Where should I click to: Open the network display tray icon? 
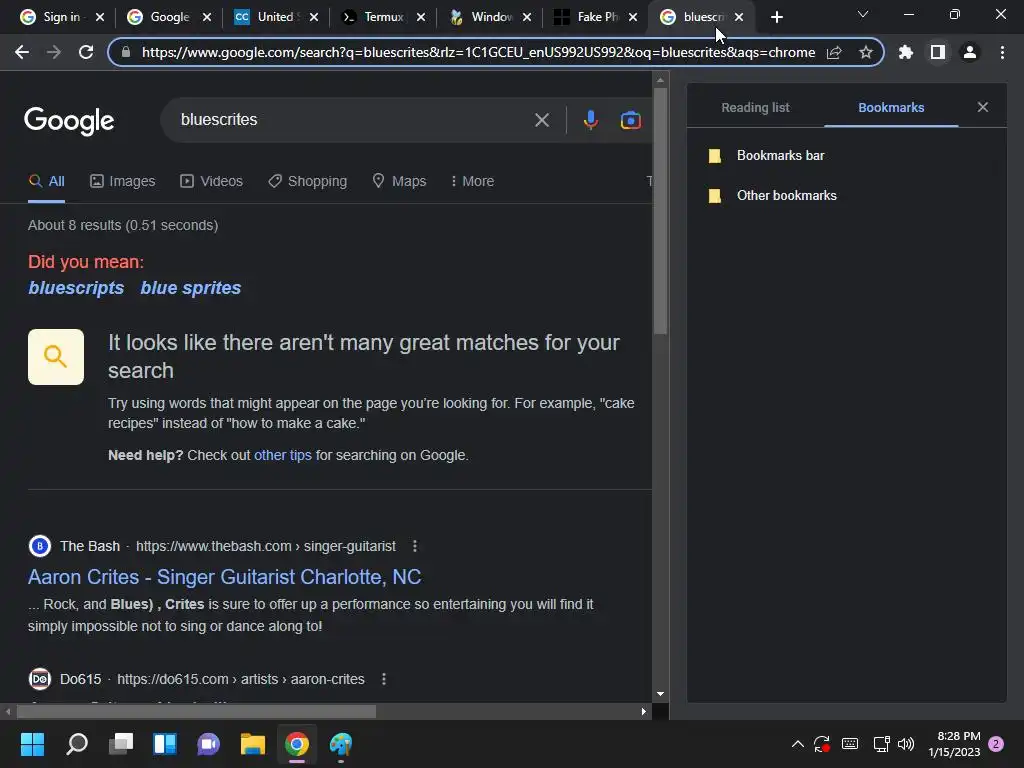(x=881, y=744)
